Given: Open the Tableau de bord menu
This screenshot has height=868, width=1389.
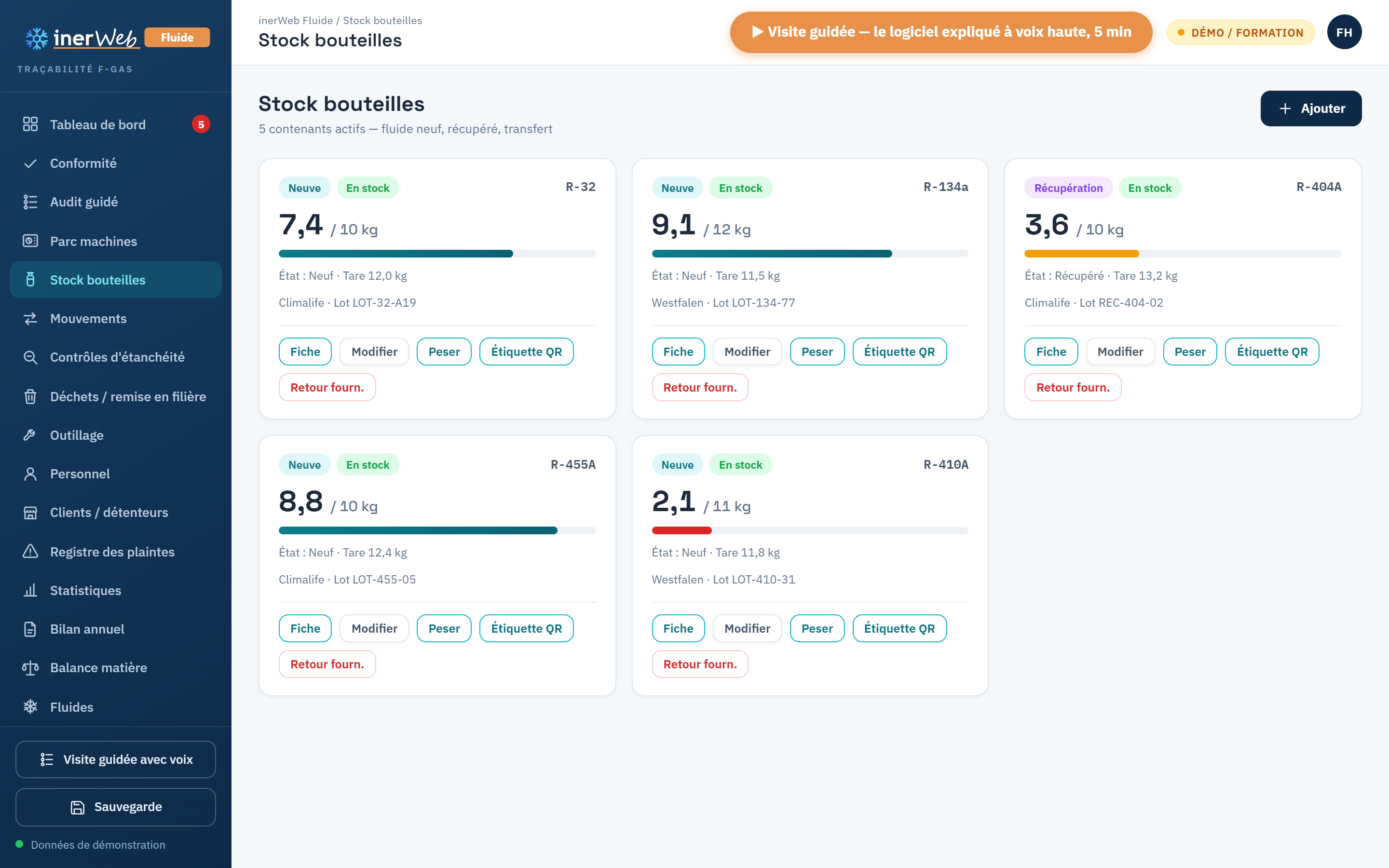Looking at the screenshot, I should pos(116,124).
